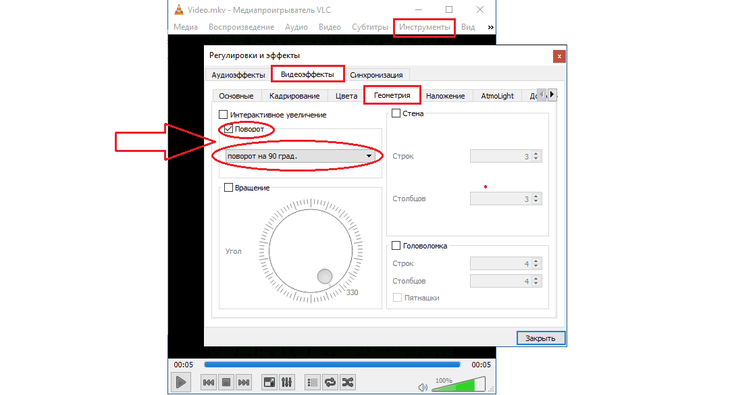Enable the Вращение checkbox

[x=229, y=188]
